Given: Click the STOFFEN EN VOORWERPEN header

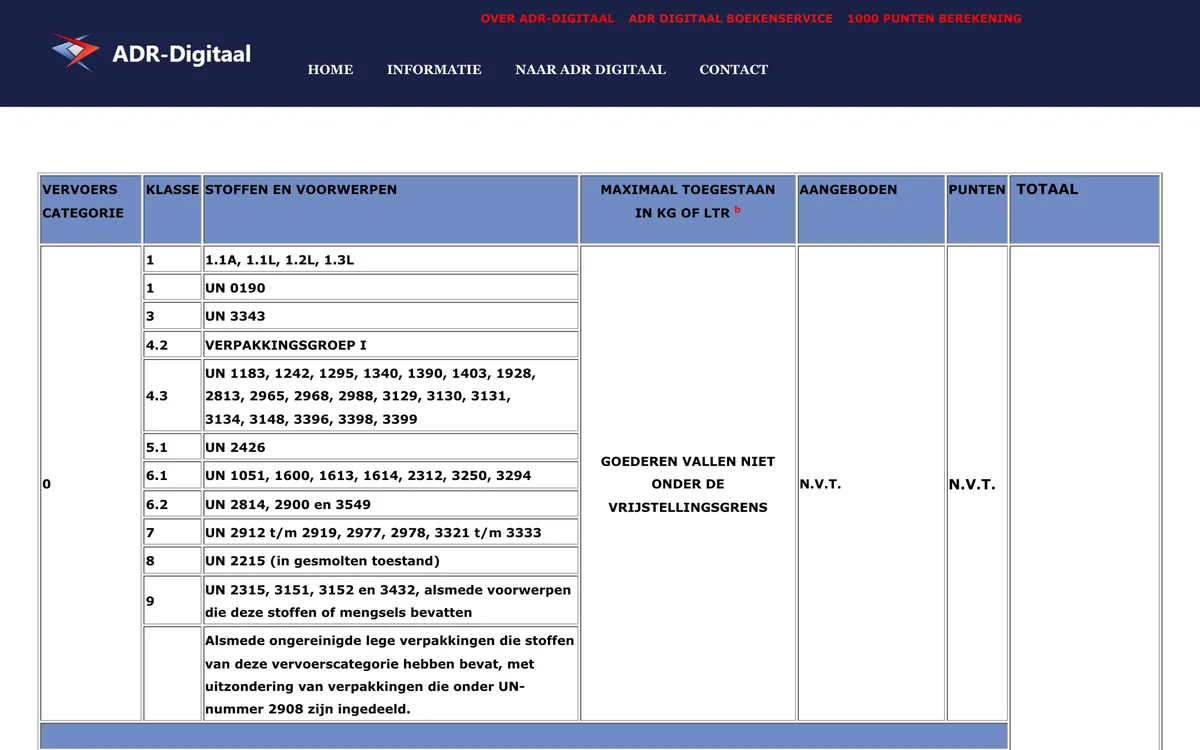Looking at the screenshot, I should point(391,210).
